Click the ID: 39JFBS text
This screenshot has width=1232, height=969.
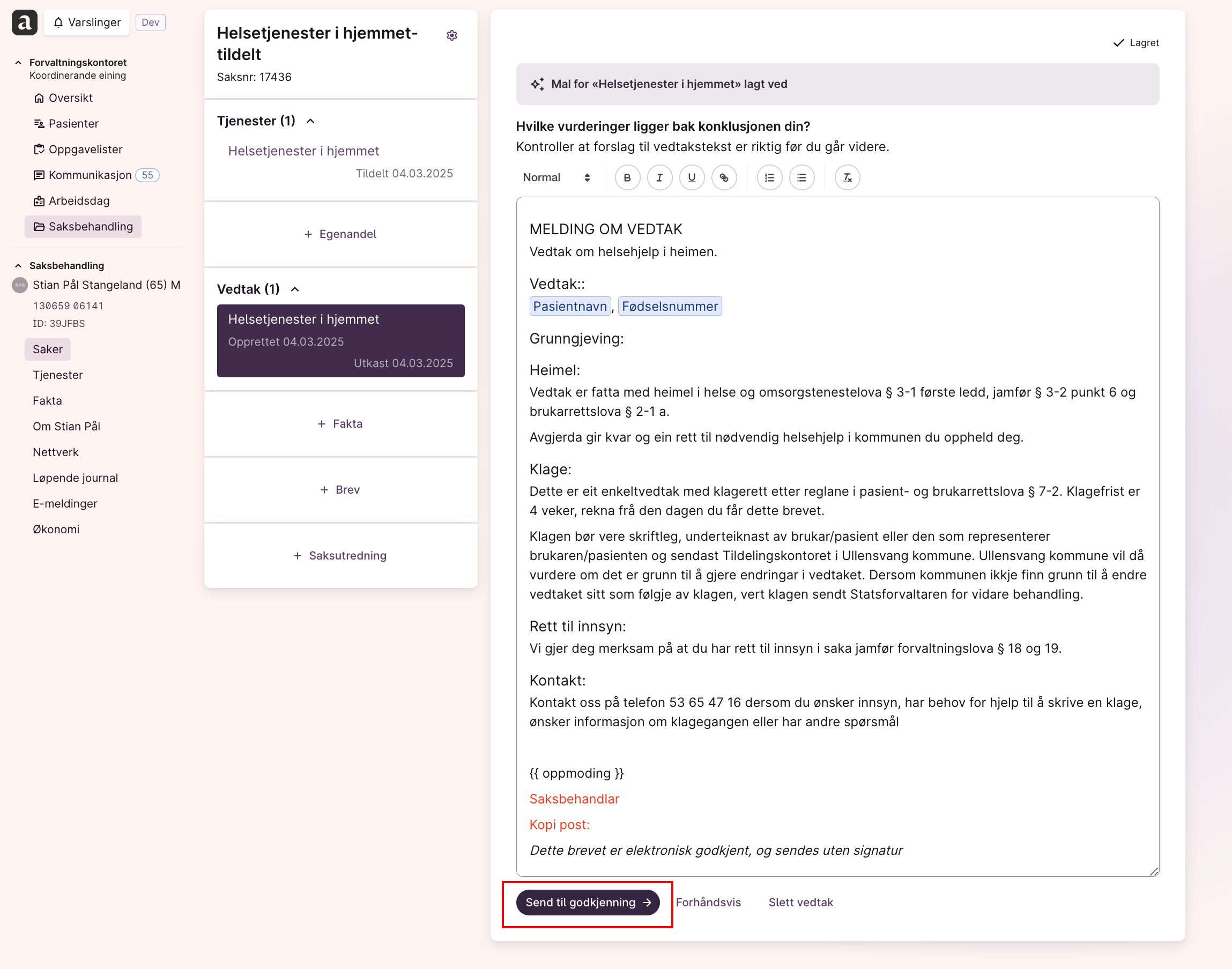point(59,323)
